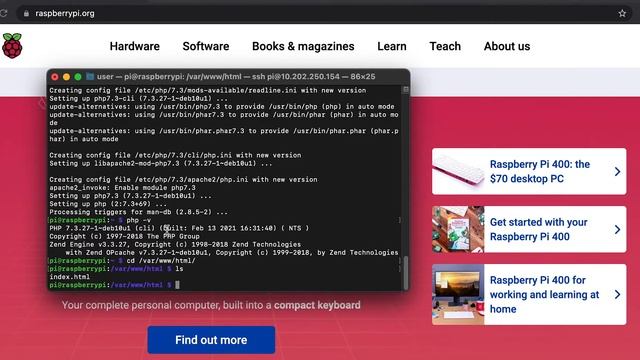This screenshot has height=360, width=640.
Task: Minimize the terminal with yellow button
Action: [66, 77]
